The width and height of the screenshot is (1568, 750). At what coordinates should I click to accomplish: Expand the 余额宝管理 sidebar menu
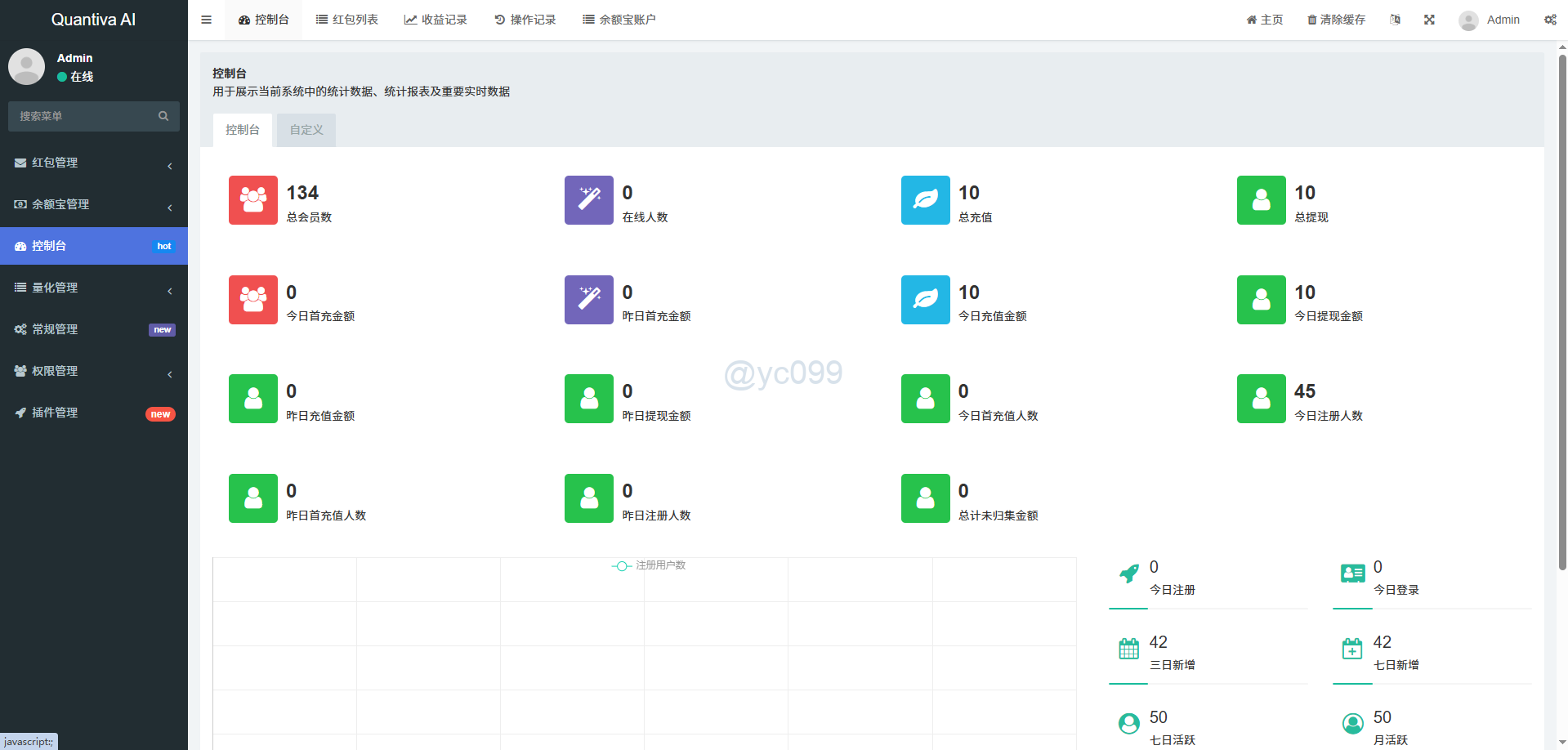pyautogui.click(x=94, y=204)
